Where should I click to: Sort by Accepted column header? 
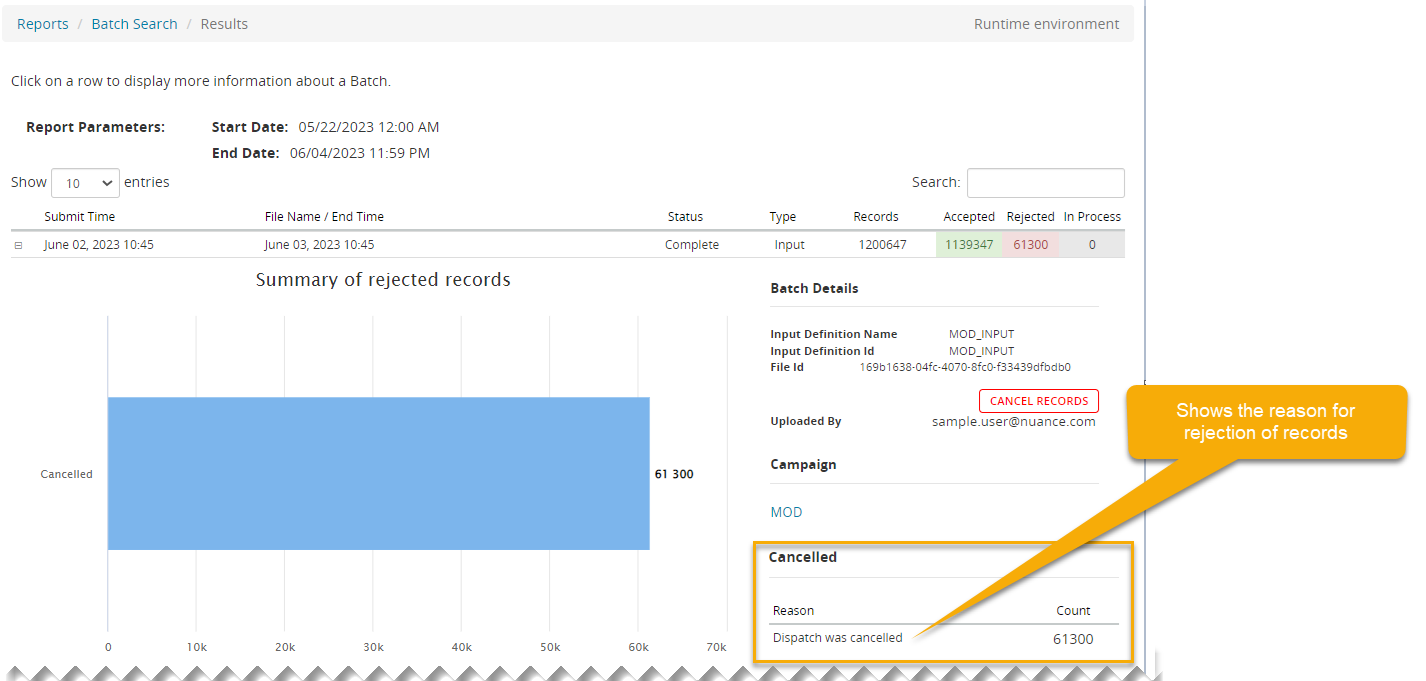click(x=968, y=217)
